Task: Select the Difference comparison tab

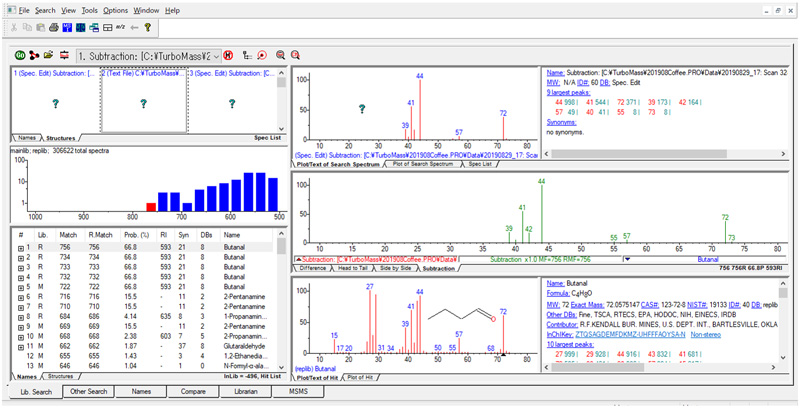Action: (x=312, y=268)
